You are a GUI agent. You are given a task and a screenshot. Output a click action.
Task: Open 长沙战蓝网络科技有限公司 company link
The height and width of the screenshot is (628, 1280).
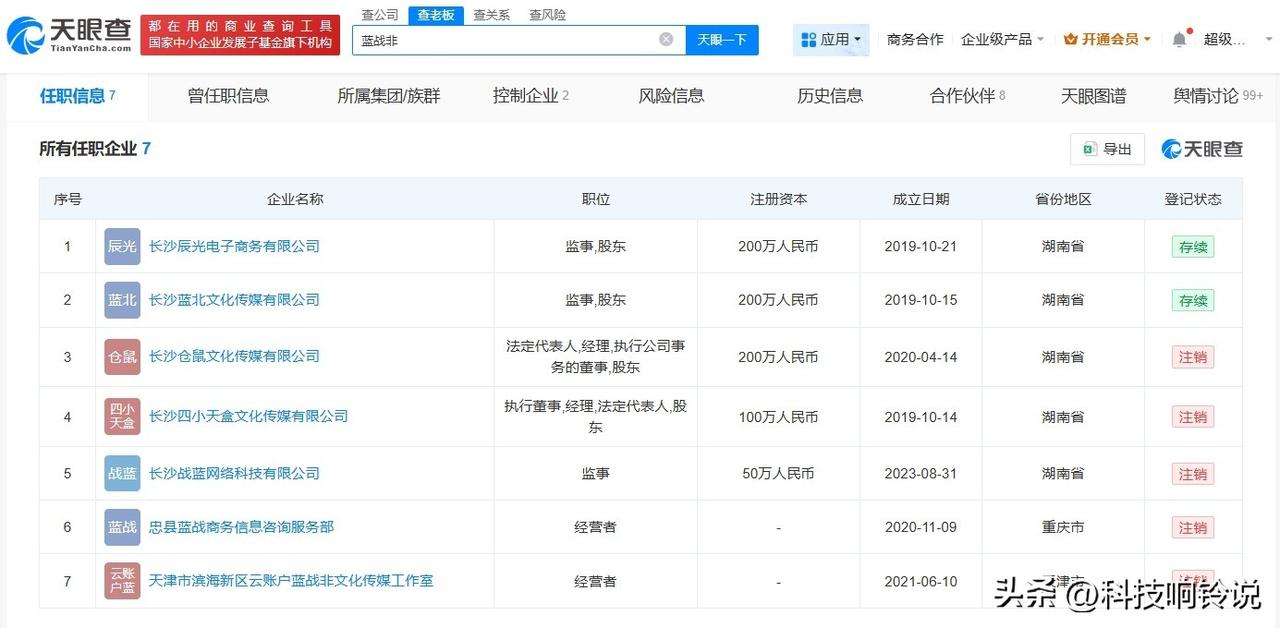click(234, 473)
